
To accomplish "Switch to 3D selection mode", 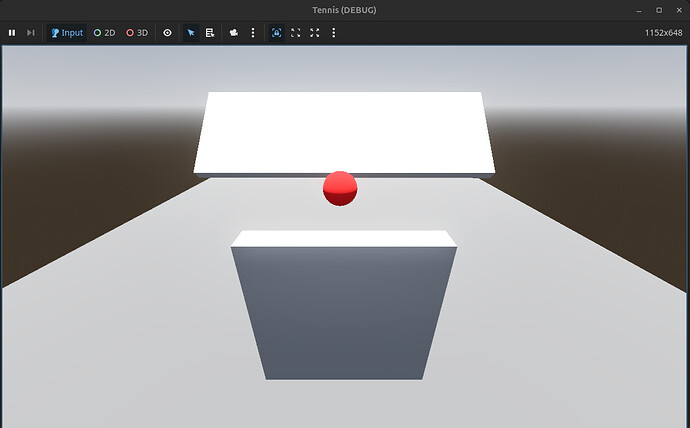I will pos(137,33).
